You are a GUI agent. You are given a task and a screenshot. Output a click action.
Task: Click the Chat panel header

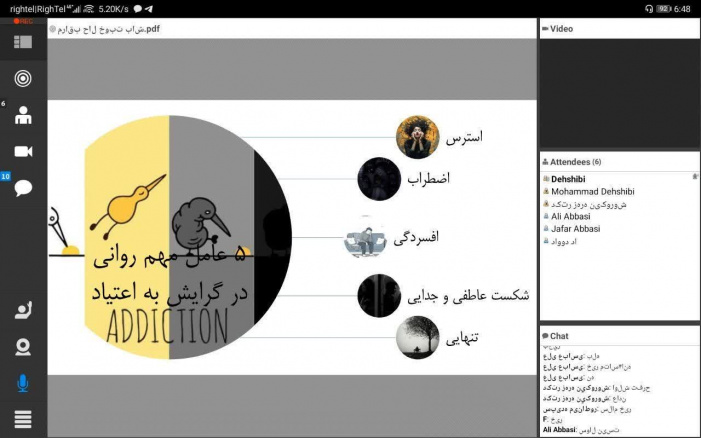pyautogui.click(x=619, y=336)
